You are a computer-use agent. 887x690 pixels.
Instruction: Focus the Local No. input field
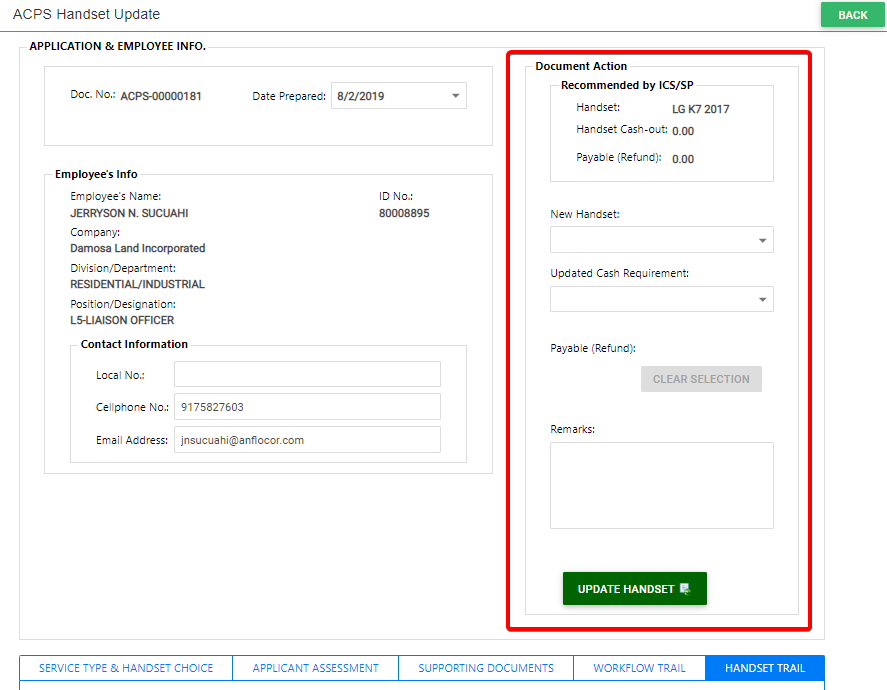(x=307, y=374)
